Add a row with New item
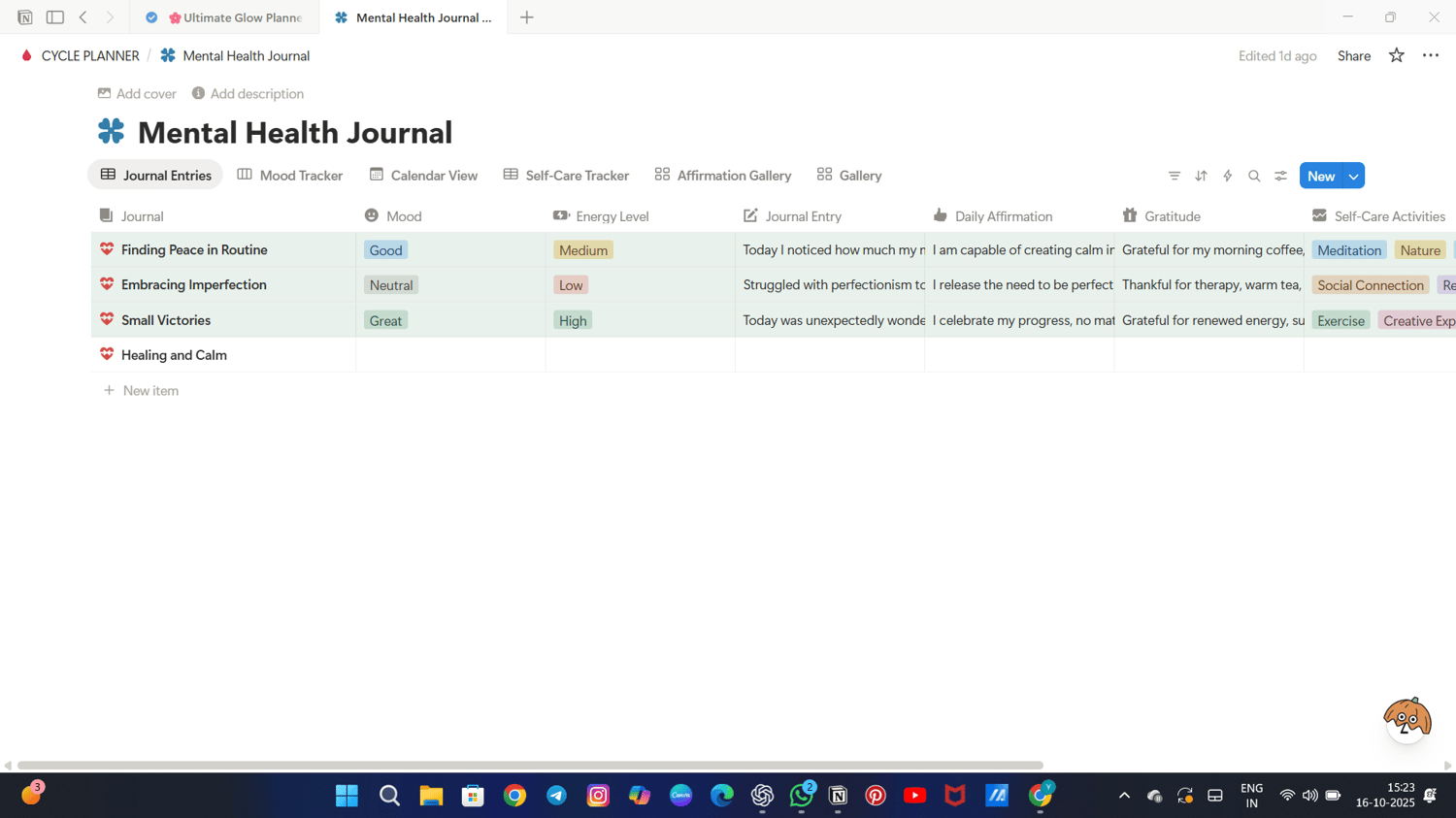Screen dimensions: 1456x818 click(141, 390)
